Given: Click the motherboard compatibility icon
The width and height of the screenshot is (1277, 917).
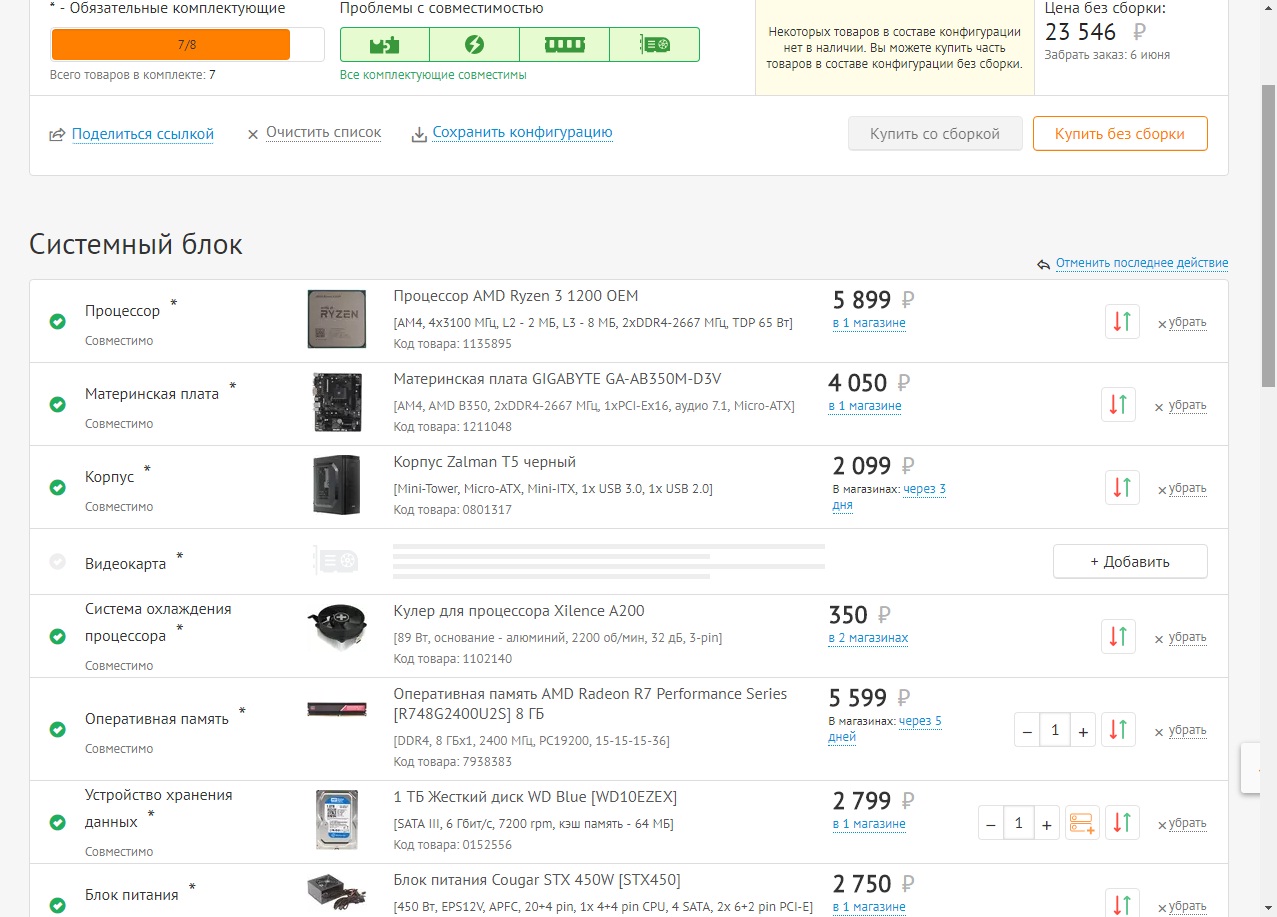Looking at the screenshot, I should click(385, 45).
